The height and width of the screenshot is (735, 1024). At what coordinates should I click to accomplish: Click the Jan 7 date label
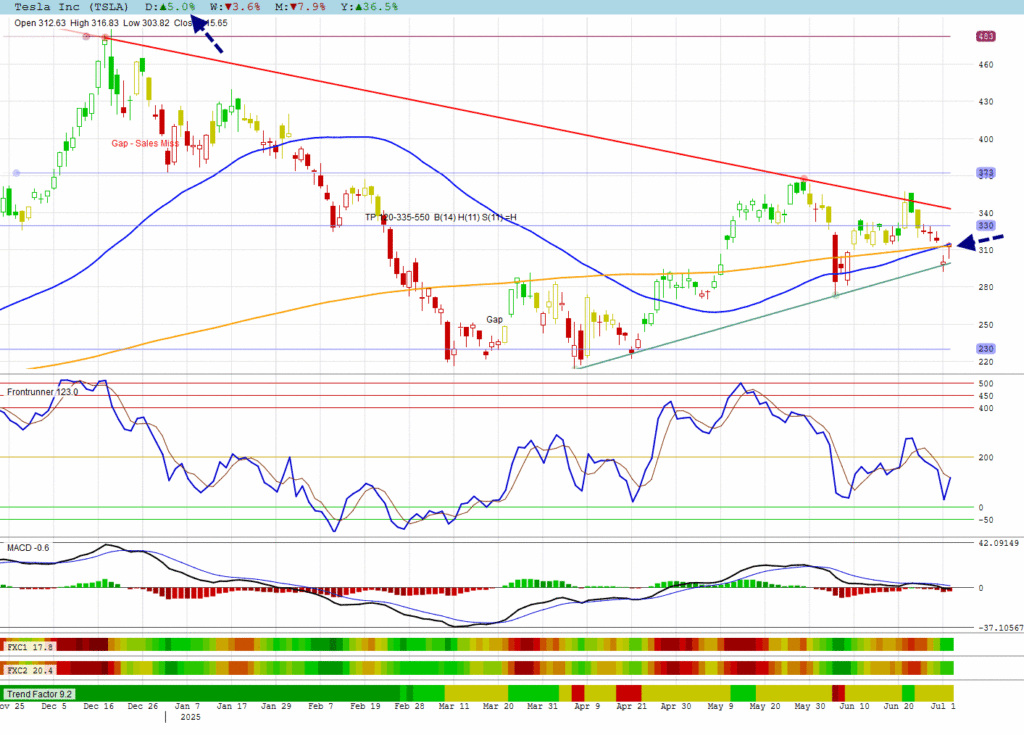click(x=187, y=706)
